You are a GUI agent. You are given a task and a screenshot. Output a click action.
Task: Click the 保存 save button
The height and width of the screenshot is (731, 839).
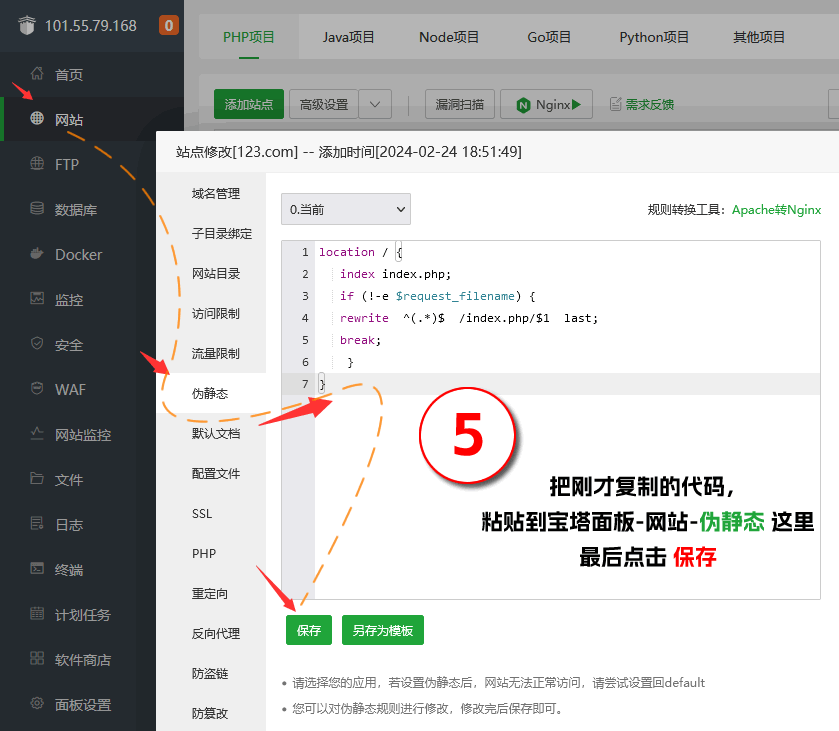[308, 631]
